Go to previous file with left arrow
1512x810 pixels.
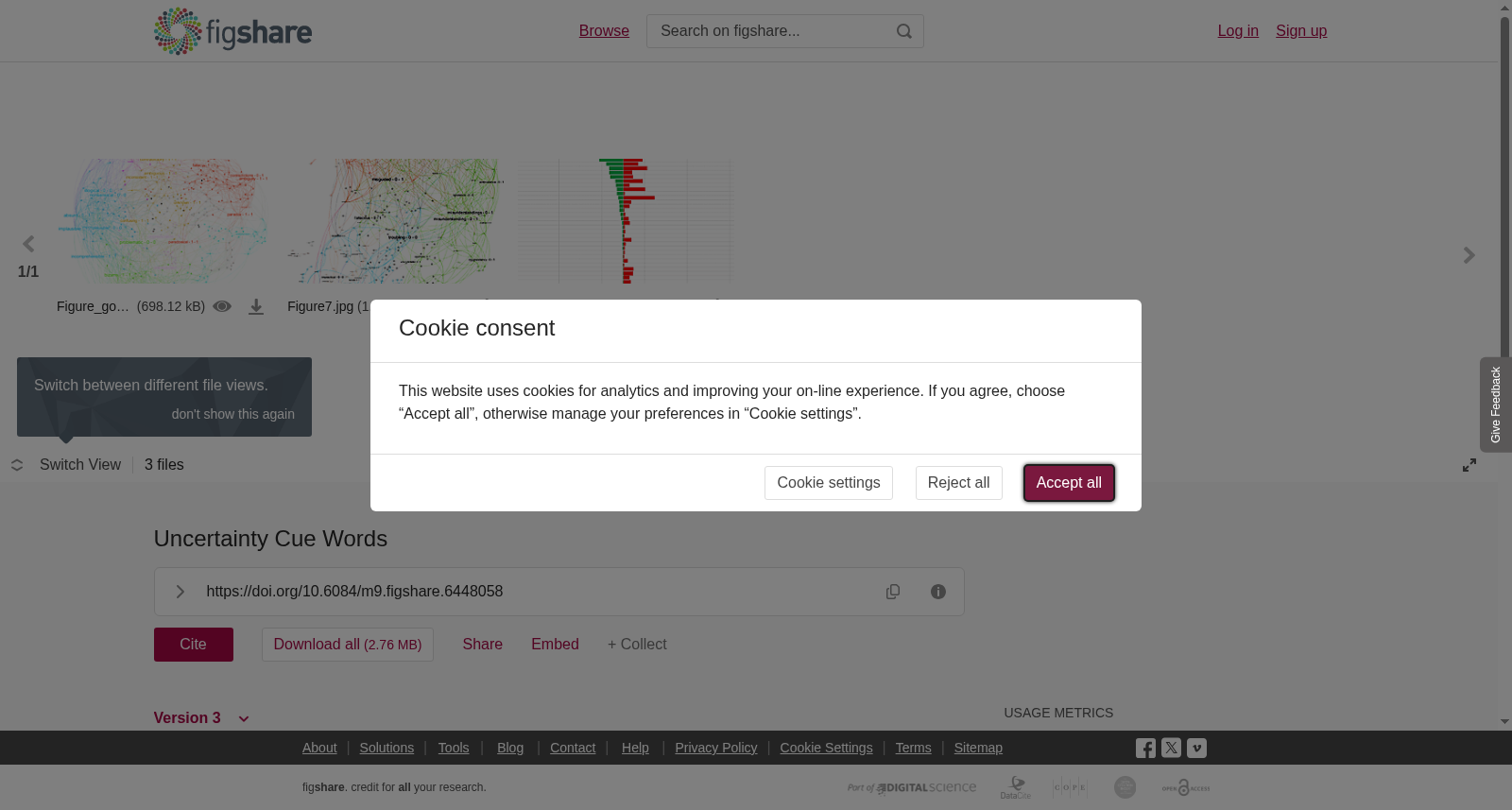[28, 245]
